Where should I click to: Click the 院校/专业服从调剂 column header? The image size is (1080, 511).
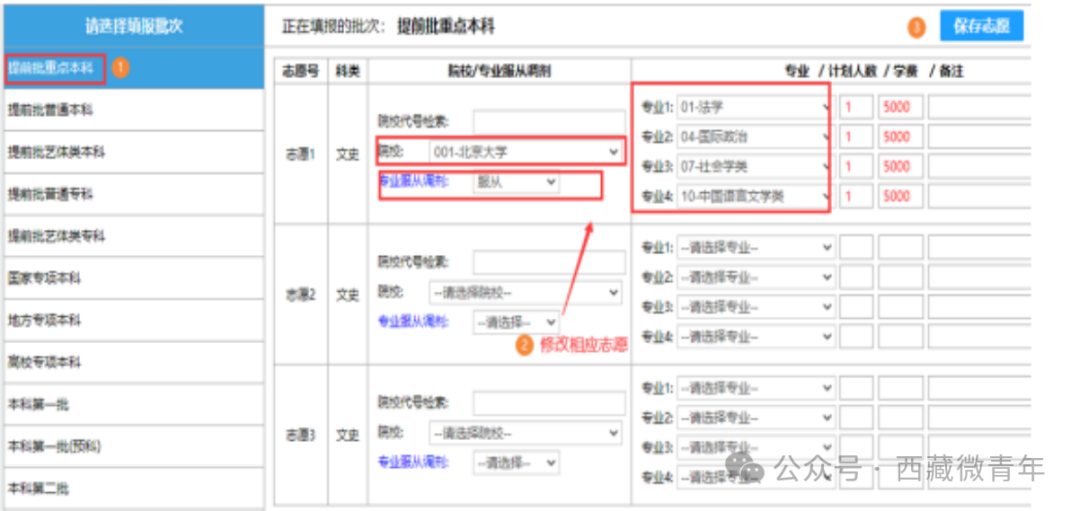coord(499,71)
